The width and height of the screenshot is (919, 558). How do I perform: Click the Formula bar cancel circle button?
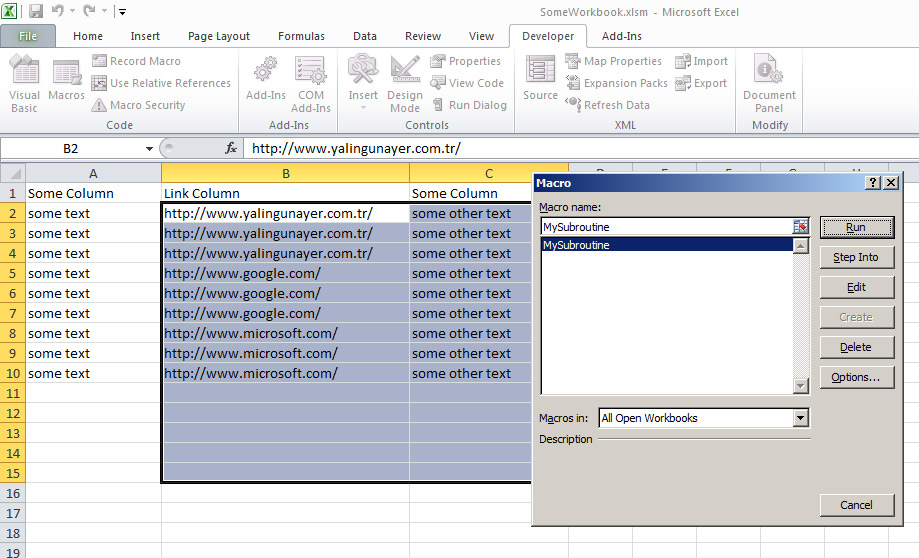pos(169,148)
